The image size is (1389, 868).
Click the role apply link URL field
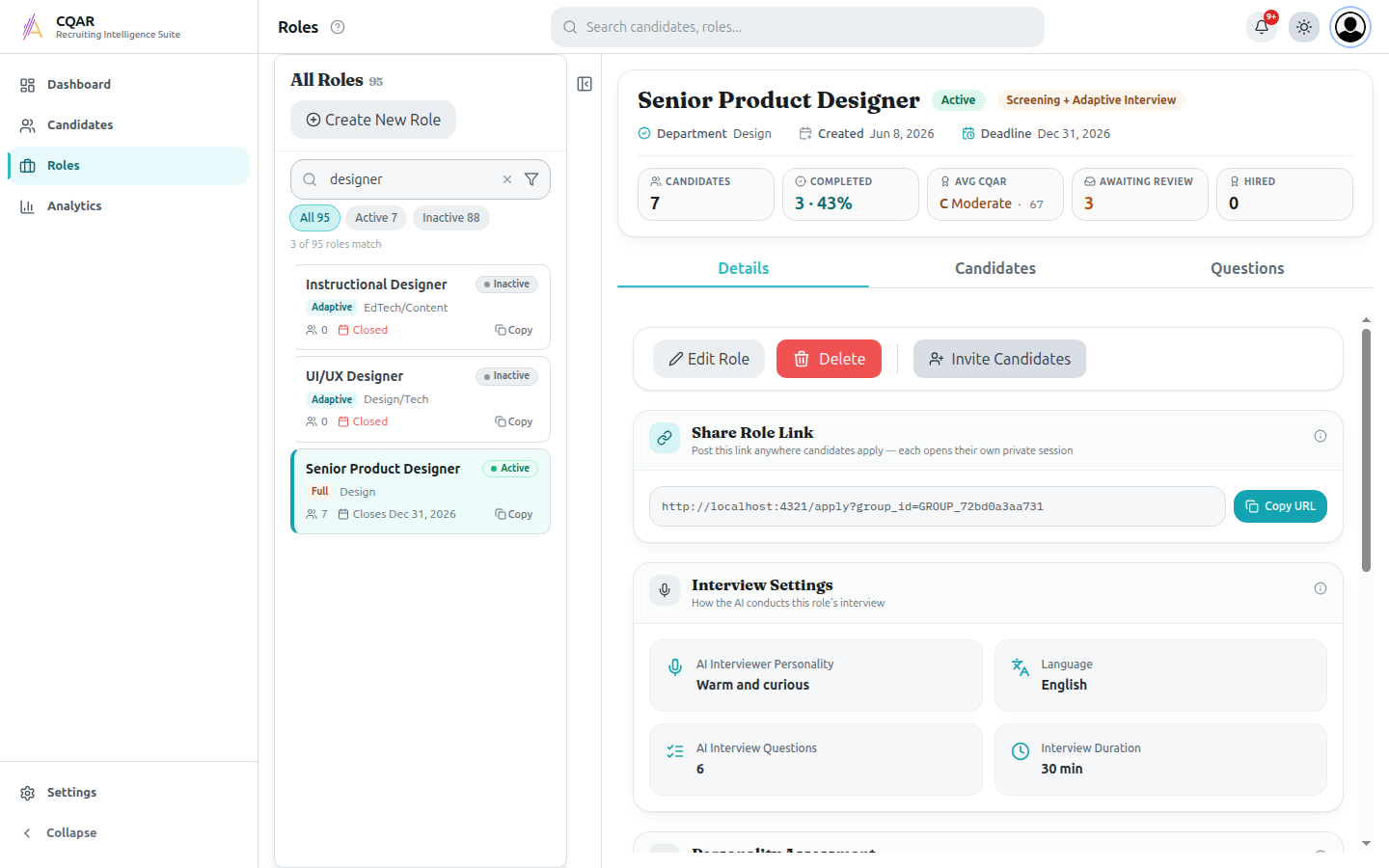[938, 506]
